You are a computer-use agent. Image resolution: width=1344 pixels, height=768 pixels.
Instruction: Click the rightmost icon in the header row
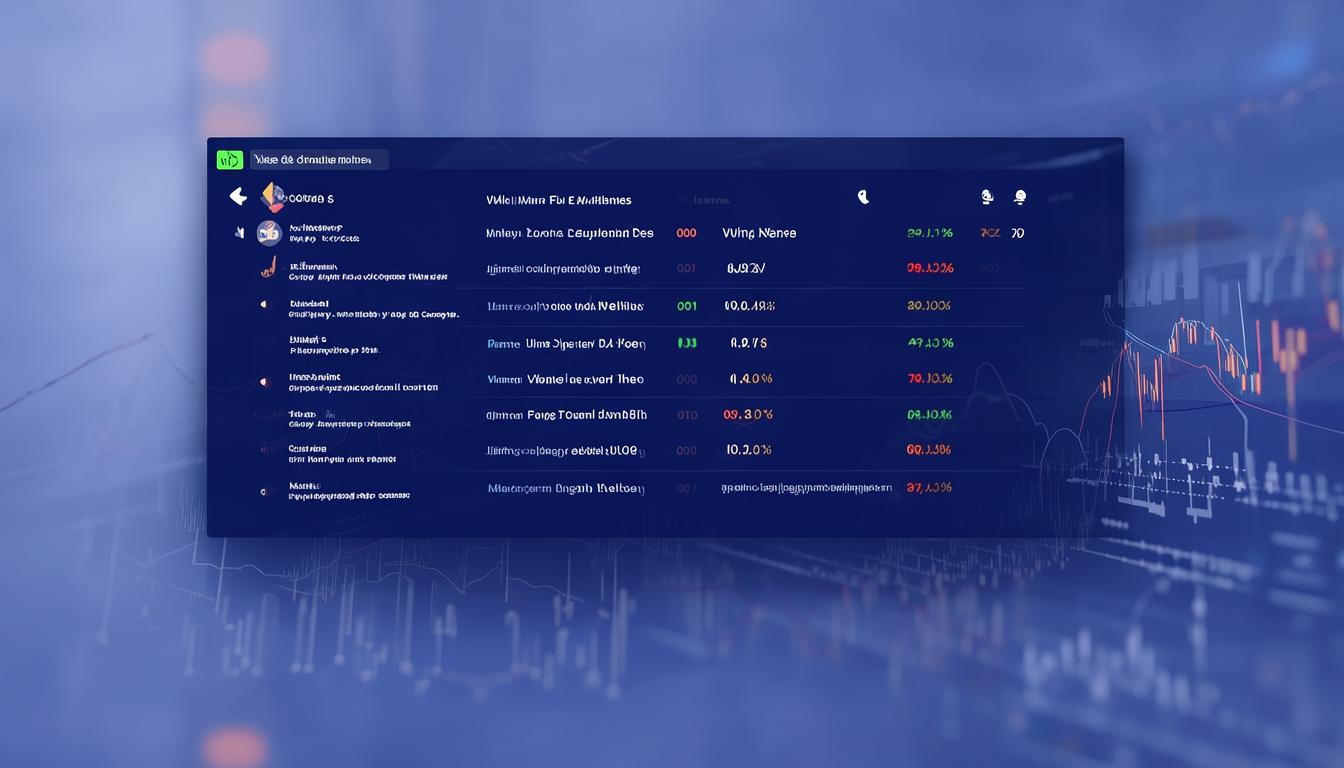[x=1019, y=197]
